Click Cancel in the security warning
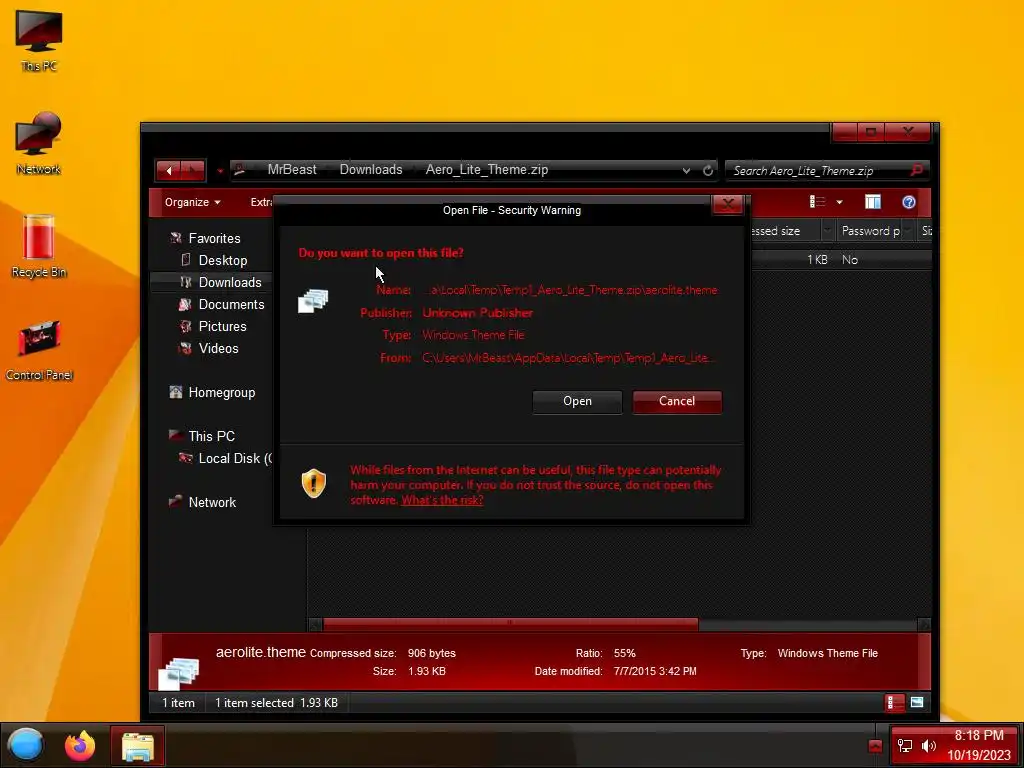 (677, 402)
